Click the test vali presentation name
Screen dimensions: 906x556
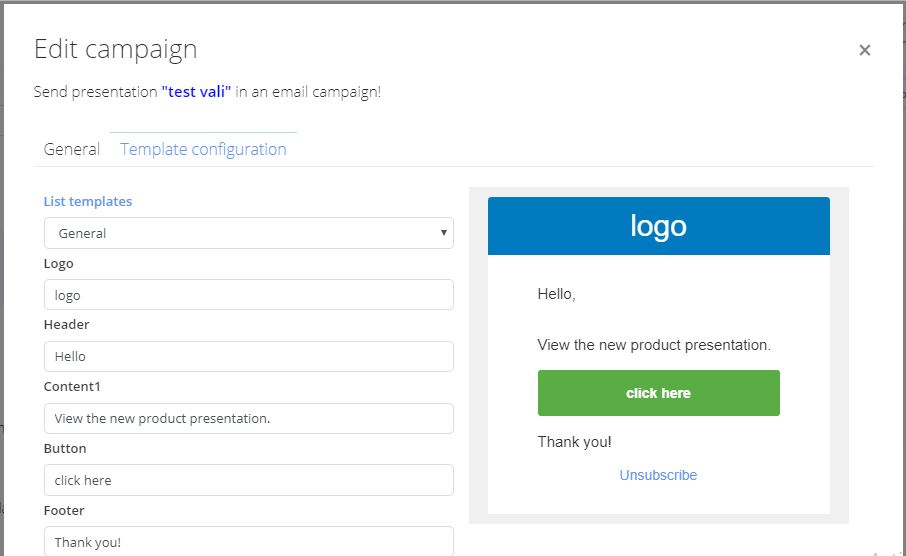coord(196,92)
